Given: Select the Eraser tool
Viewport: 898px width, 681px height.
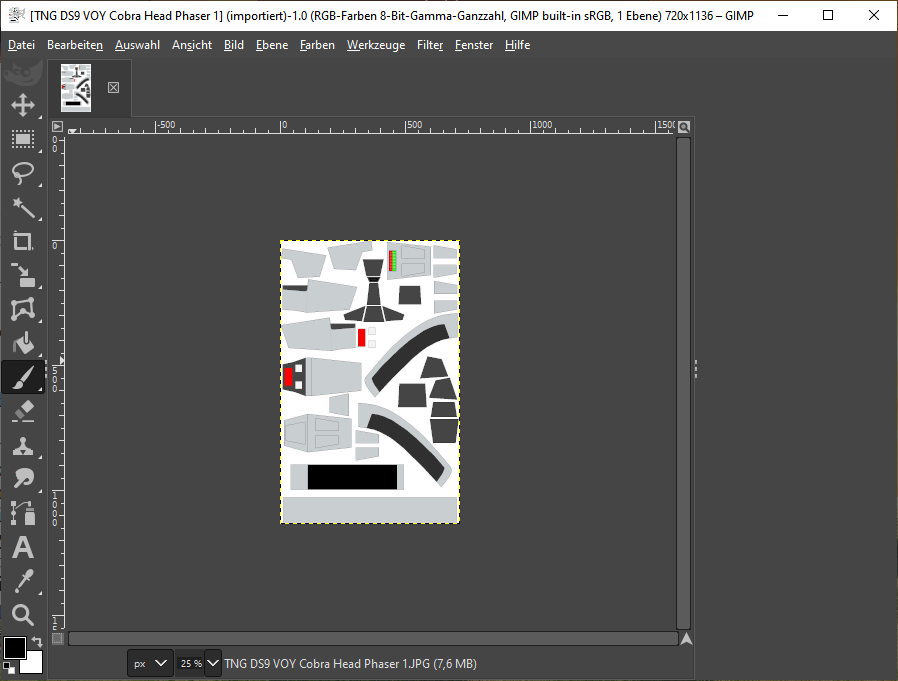Looking at the screenshot, I should click(x=23, y=411).
